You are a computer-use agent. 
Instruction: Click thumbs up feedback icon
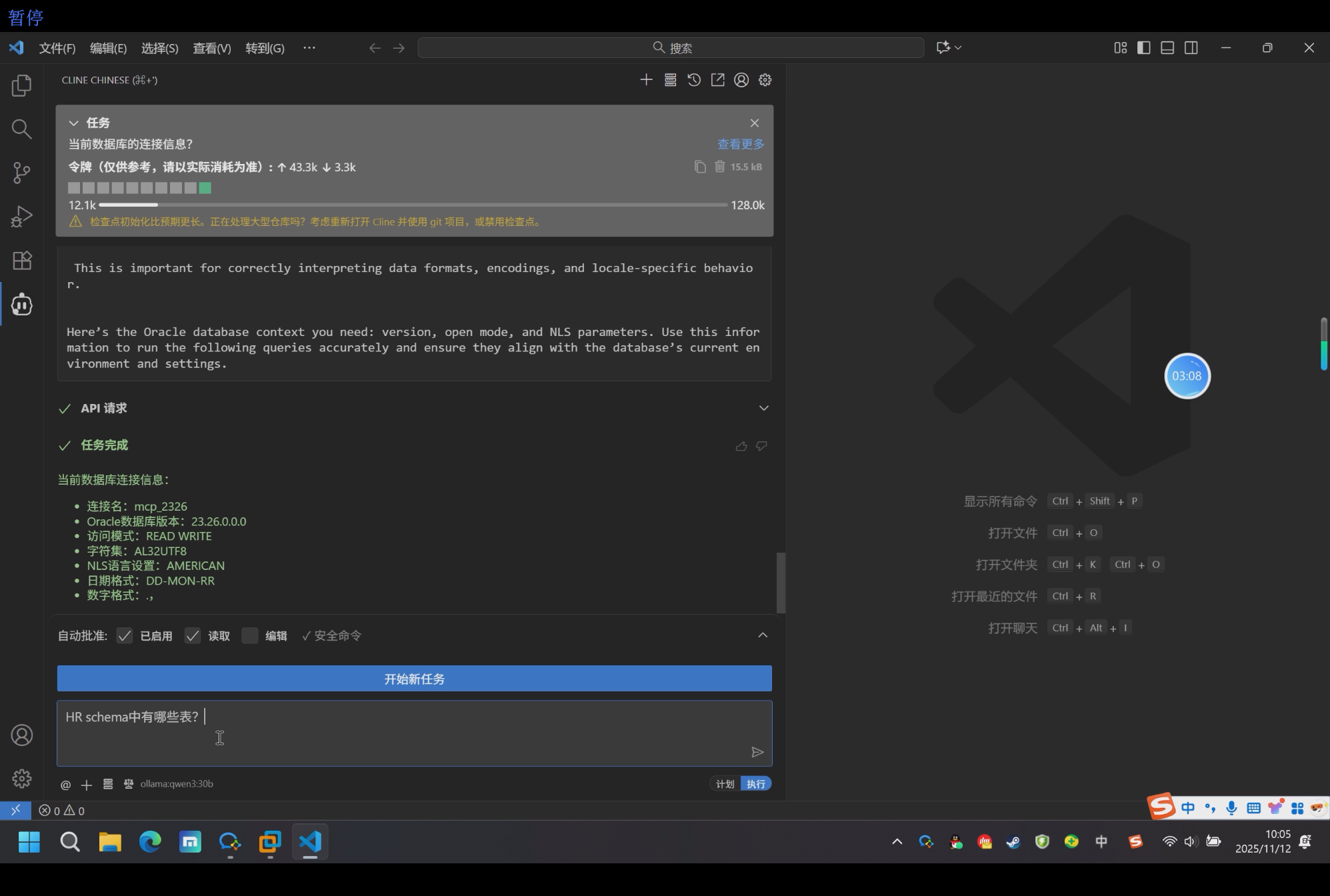(741, 446)
